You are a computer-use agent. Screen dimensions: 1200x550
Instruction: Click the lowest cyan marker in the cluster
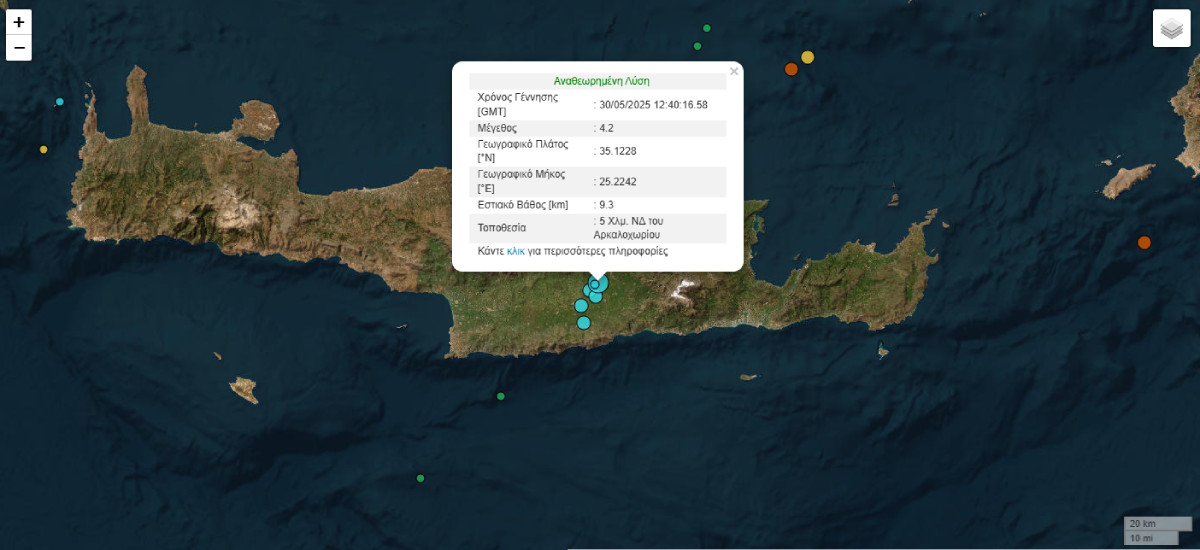click(584, 322)
